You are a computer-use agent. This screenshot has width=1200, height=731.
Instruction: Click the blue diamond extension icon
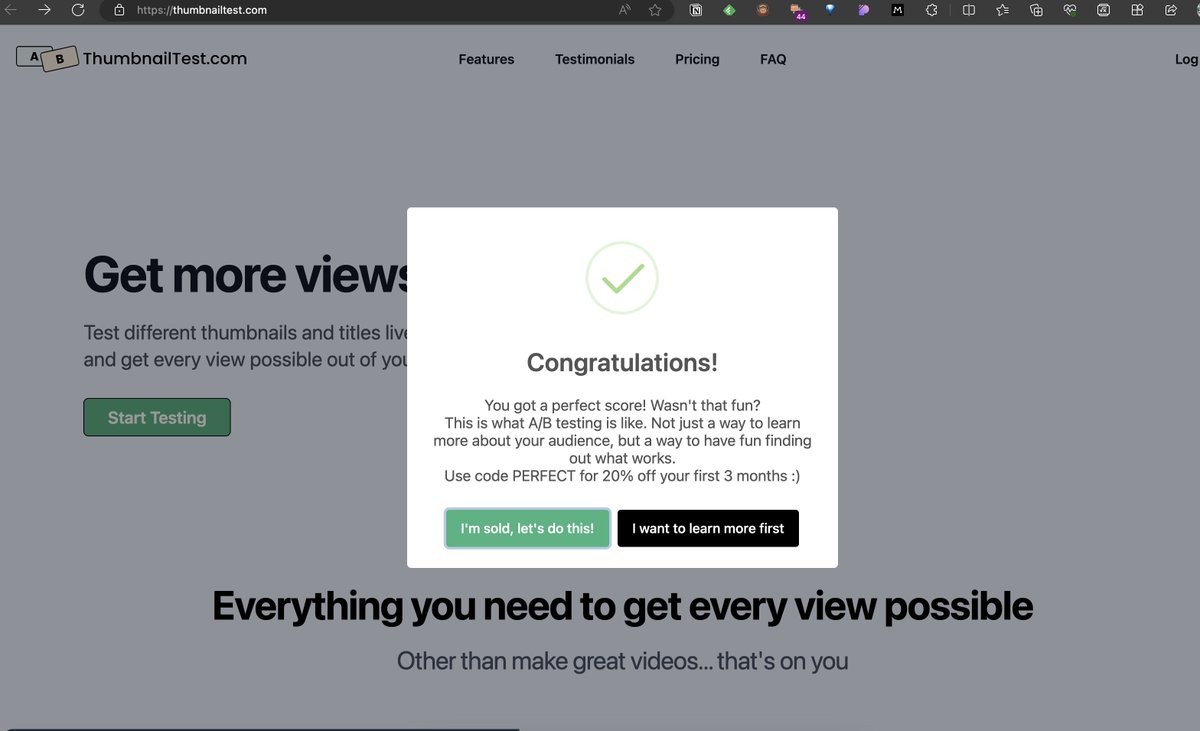pyautogui.click(x=830, y=9)
